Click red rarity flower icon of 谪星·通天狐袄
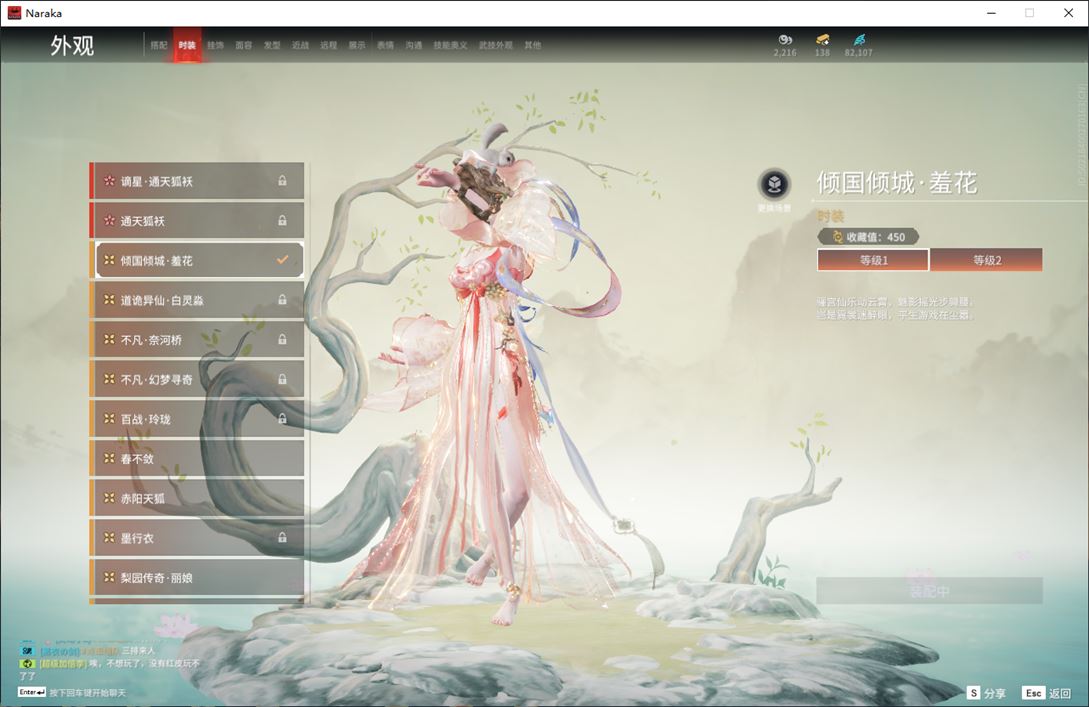Screen dimensions: 1089x707 pos(109,181)
